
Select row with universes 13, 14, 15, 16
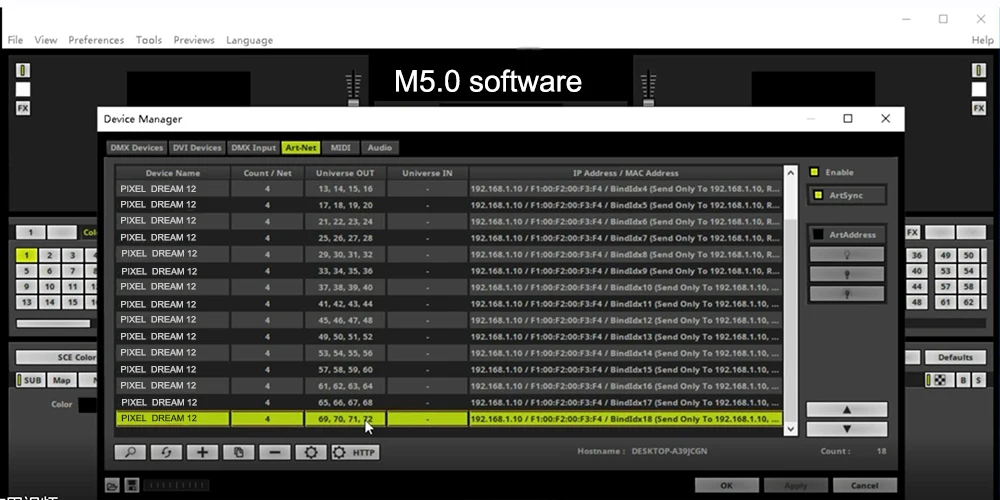[x=449, y=189]
